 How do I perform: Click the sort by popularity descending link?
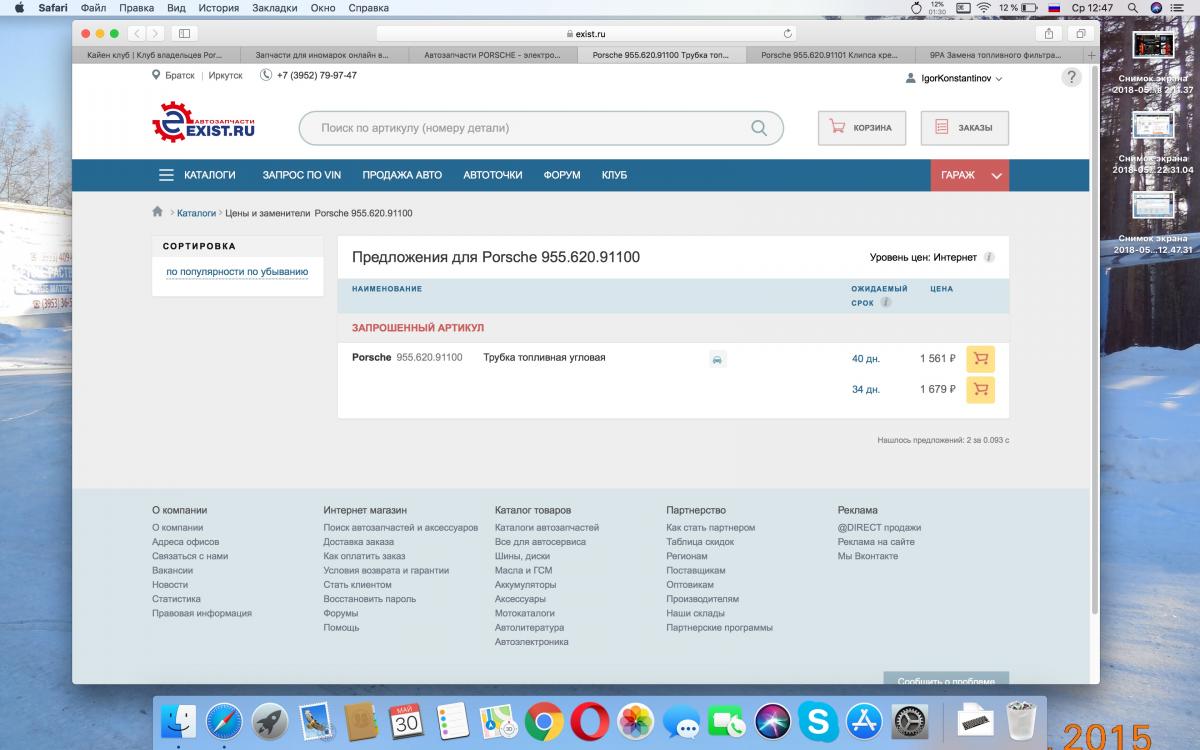tap(237, 271)
